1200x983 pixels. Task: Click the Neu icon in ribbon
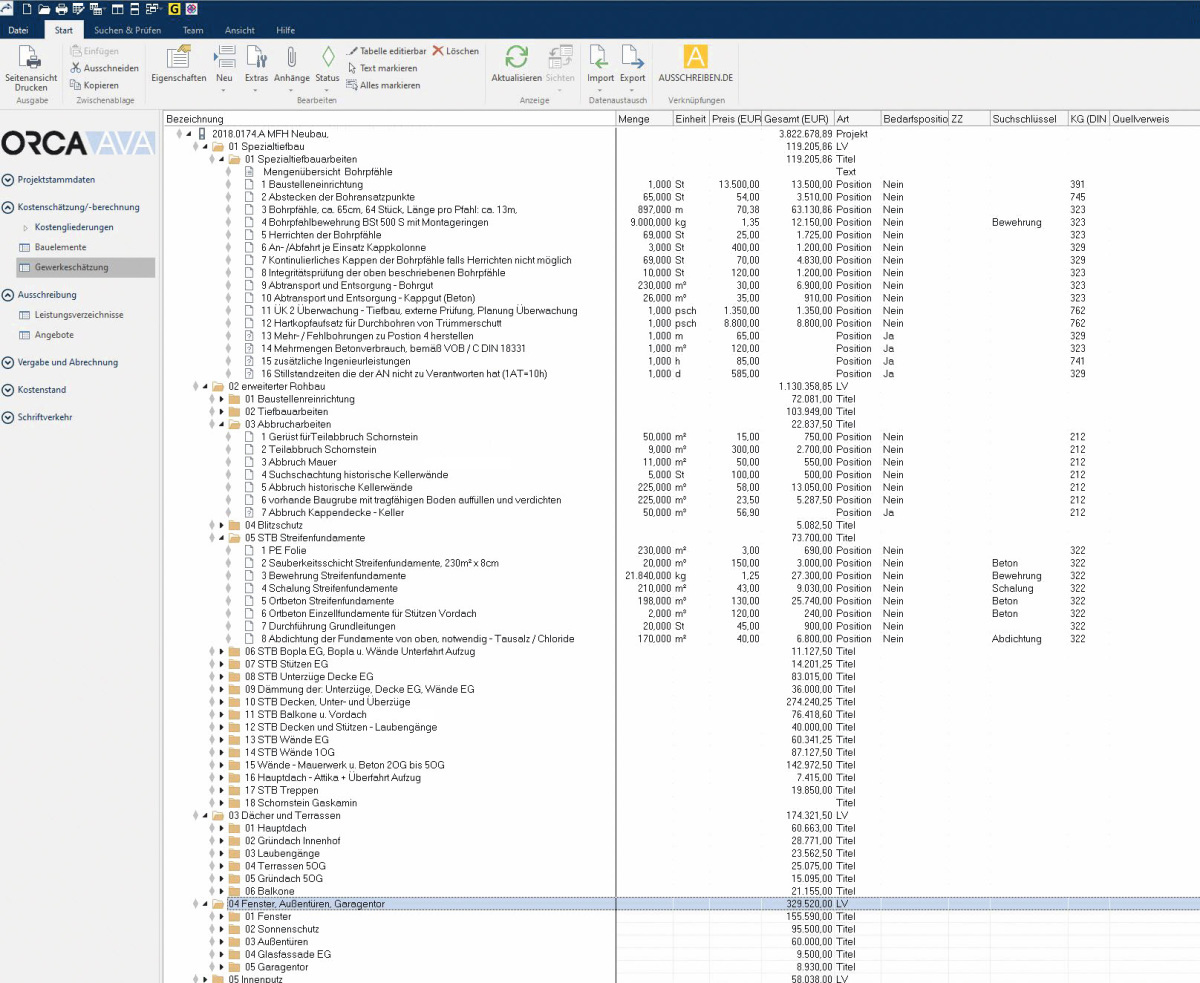click(x=224, y=57)
